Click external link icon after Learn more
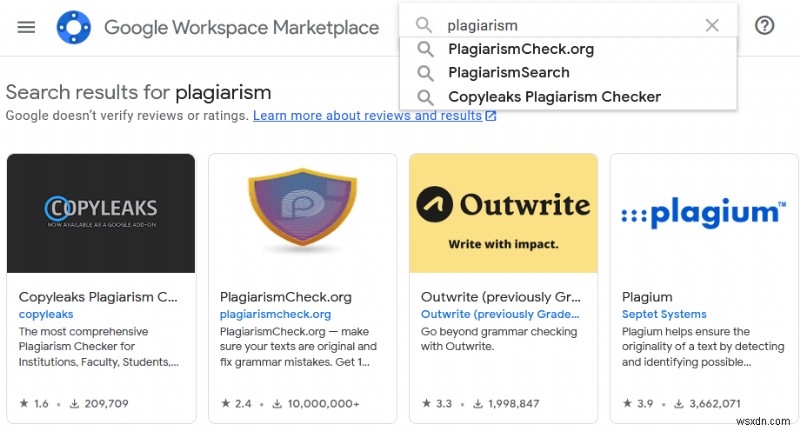 point(491,116)
